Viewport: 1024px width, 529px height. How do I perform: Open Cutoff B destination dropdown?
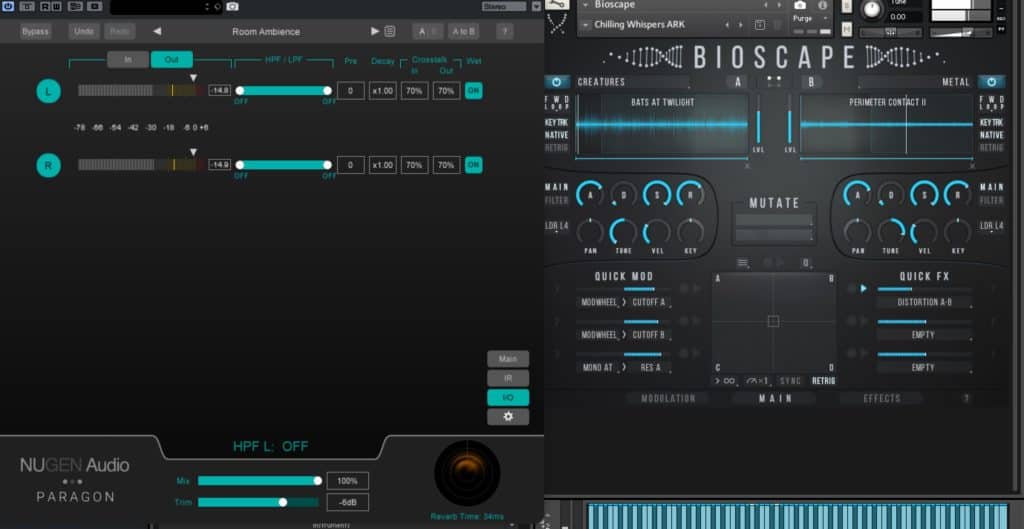649,335
